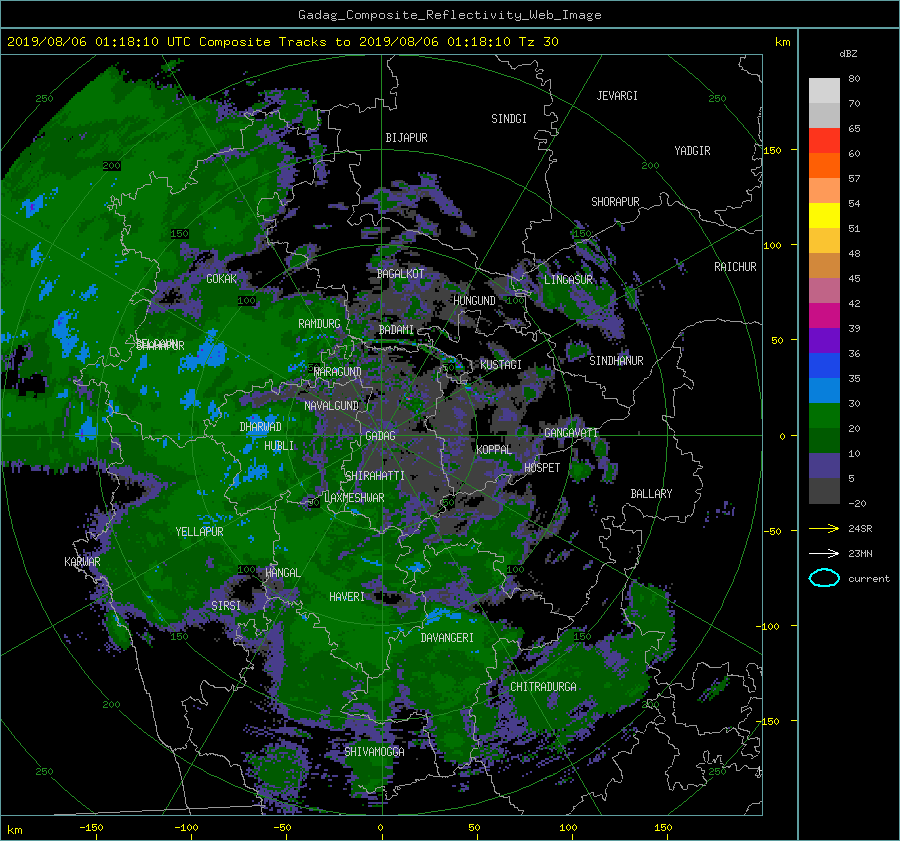Click the SHORAPUR city label
Image resolution: width=900 pixels, height=841 pixels.
pyautogui.click(x=615, y=202)
